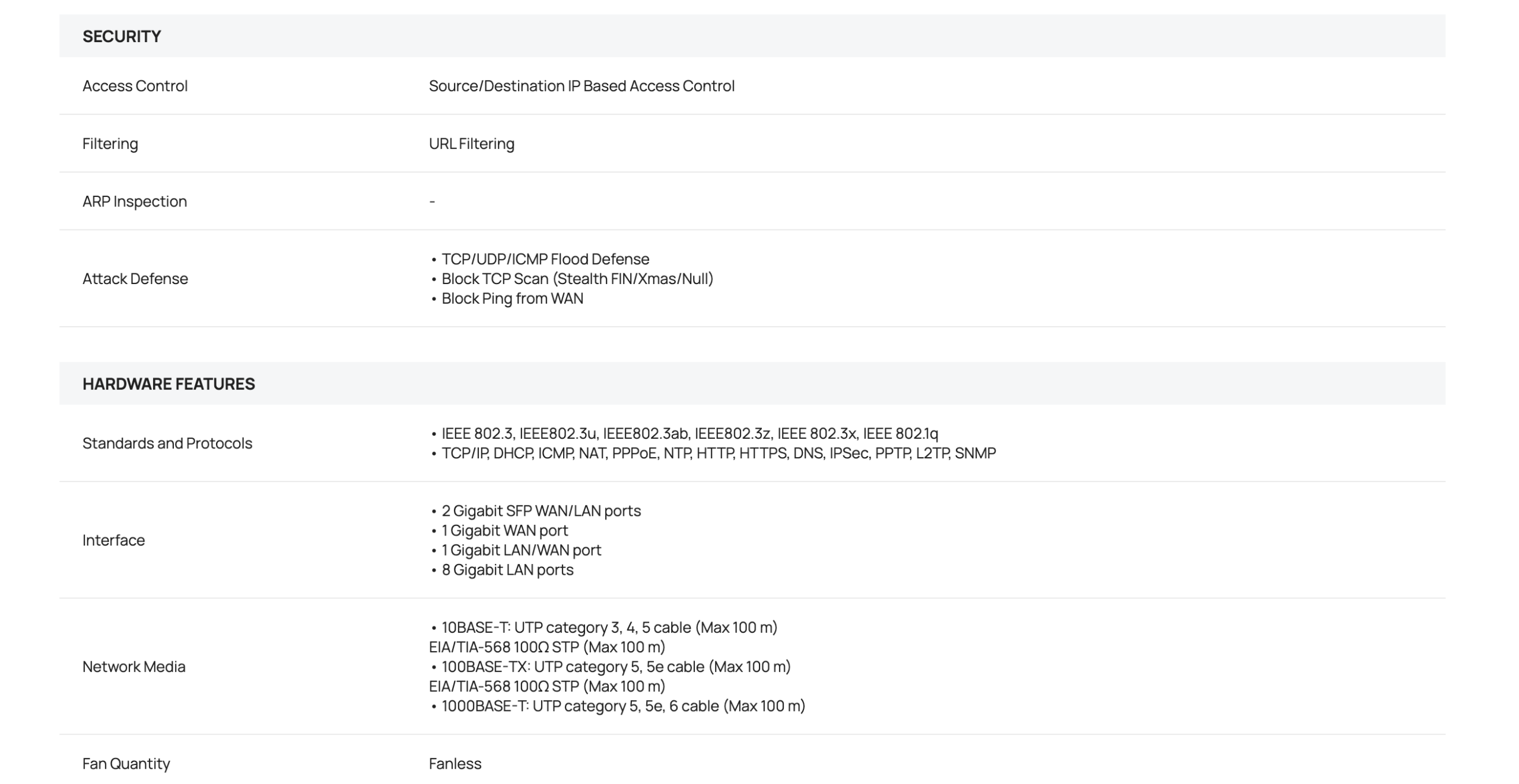Click the 8 Gigabit LAN ports bullet

tap(507, 570)
